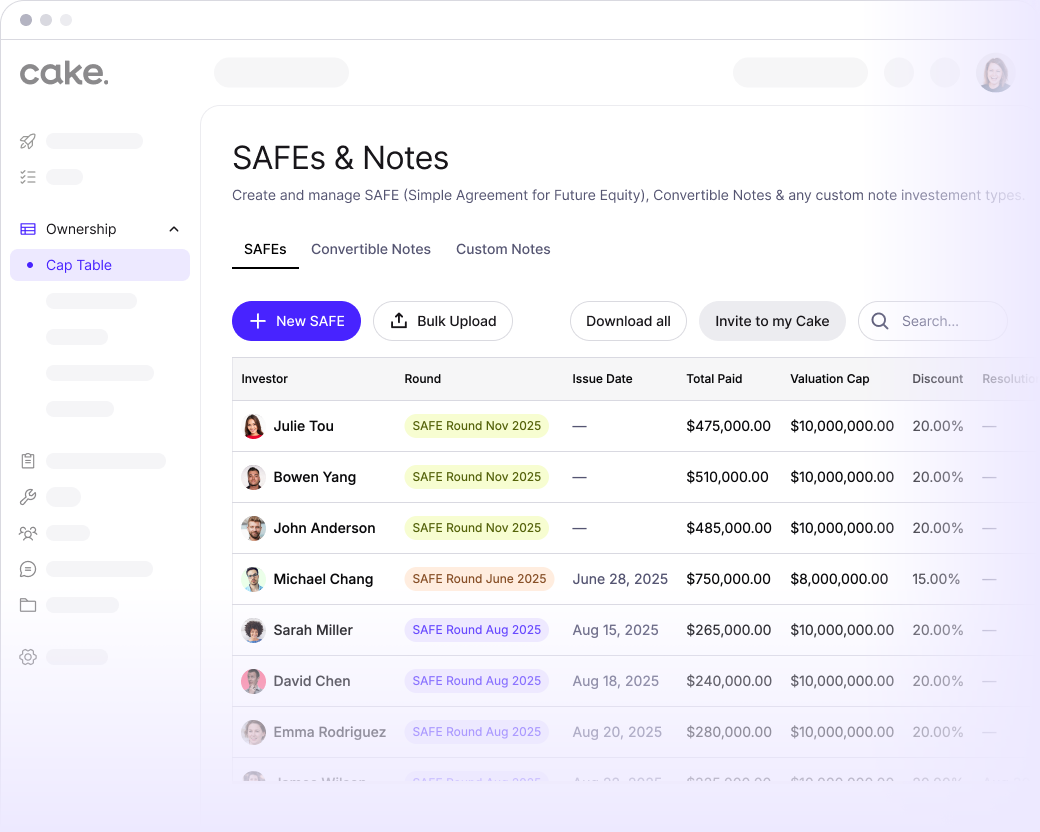Open the Custom Notes tab
This screenshot has height=832, width=1040.
pos(503,249)
